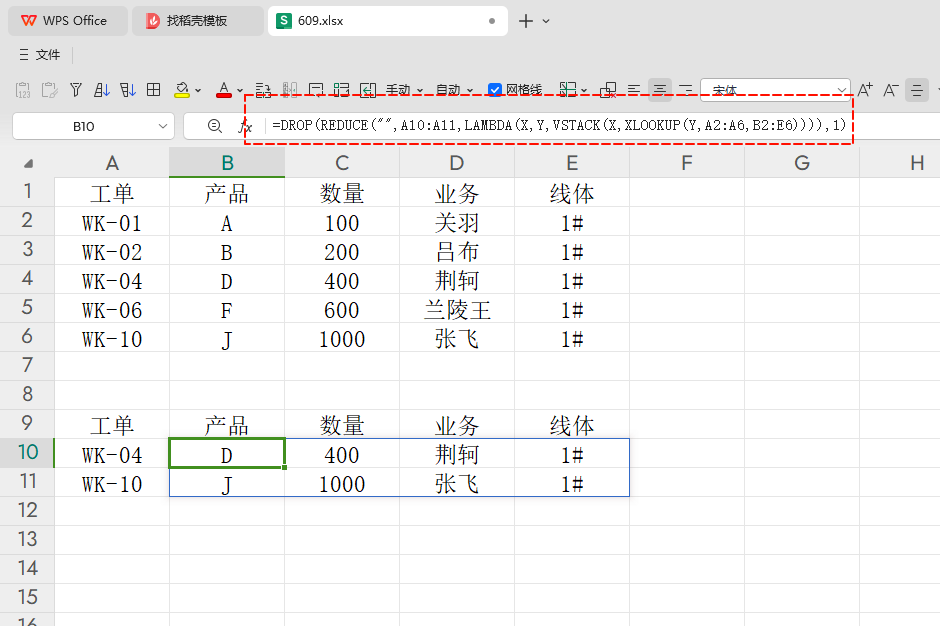This screenshot has width=940, height=626.
Task: Select the column C header
Action: point(342,162)
